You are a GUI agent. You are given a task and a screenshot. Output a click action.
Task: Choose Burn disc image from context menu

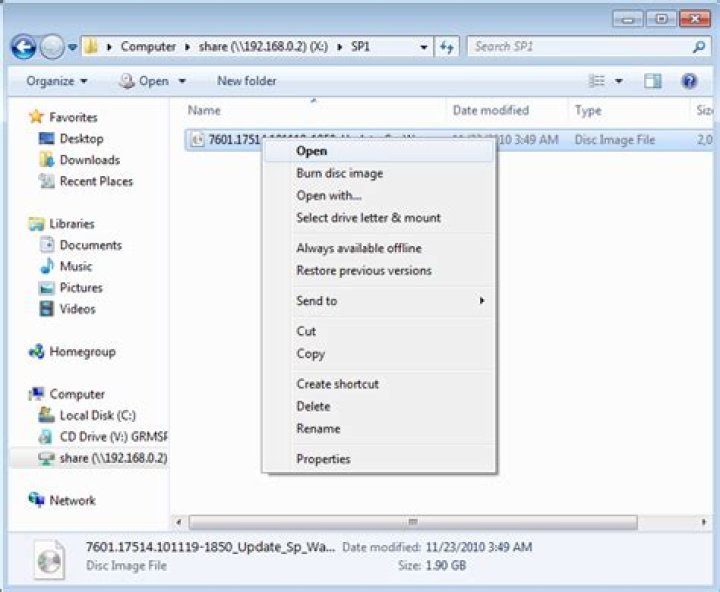[x=339, y=173]
